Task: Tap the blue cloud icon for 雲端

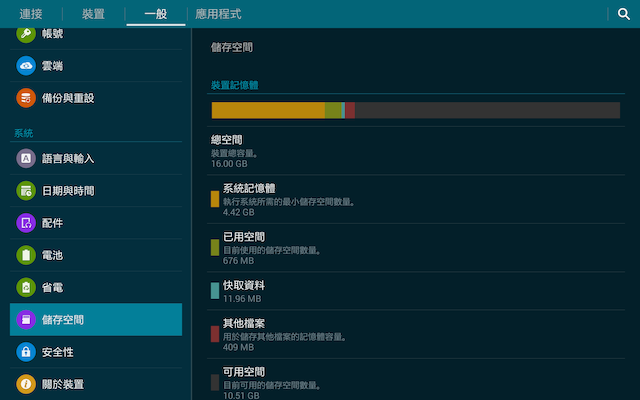Action: coord(26,66)
